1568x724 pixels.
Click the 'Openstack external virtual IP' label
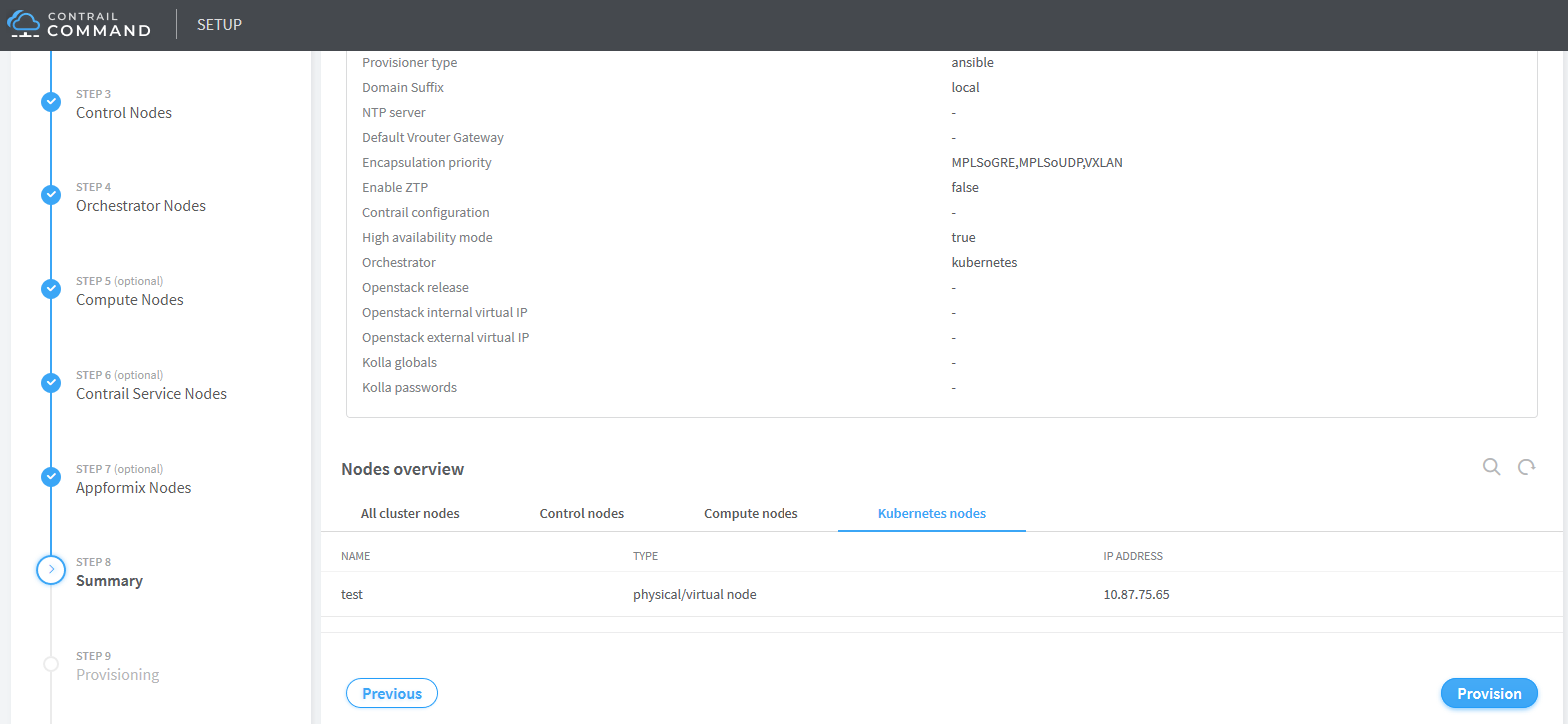tap(445, 337)
